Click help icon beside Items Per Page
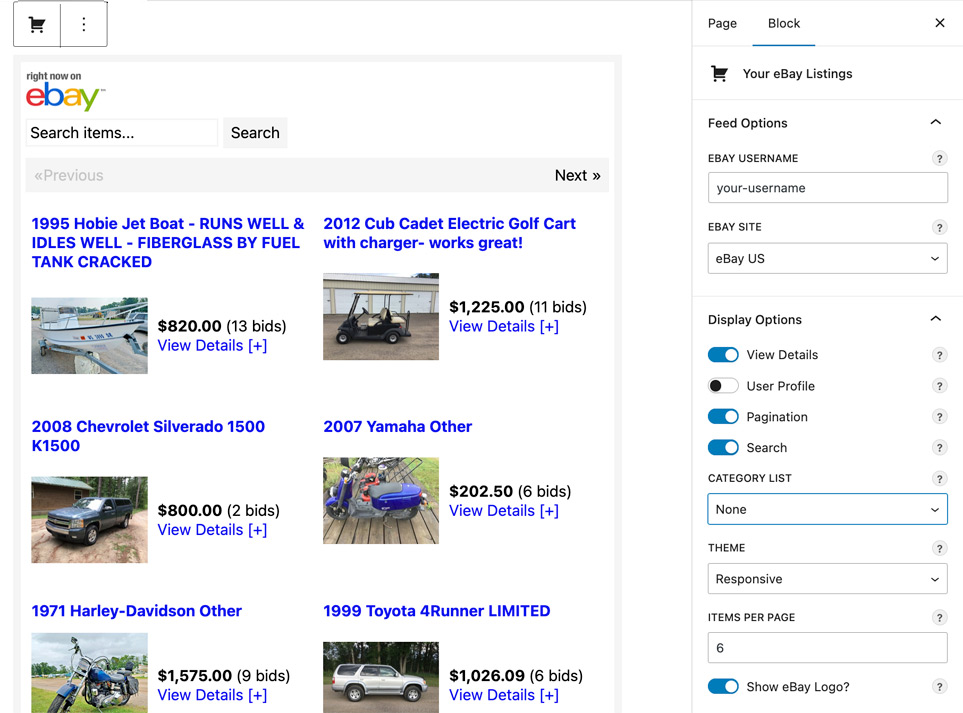This screenshot has width=963, height=713. tap(939, 618)
